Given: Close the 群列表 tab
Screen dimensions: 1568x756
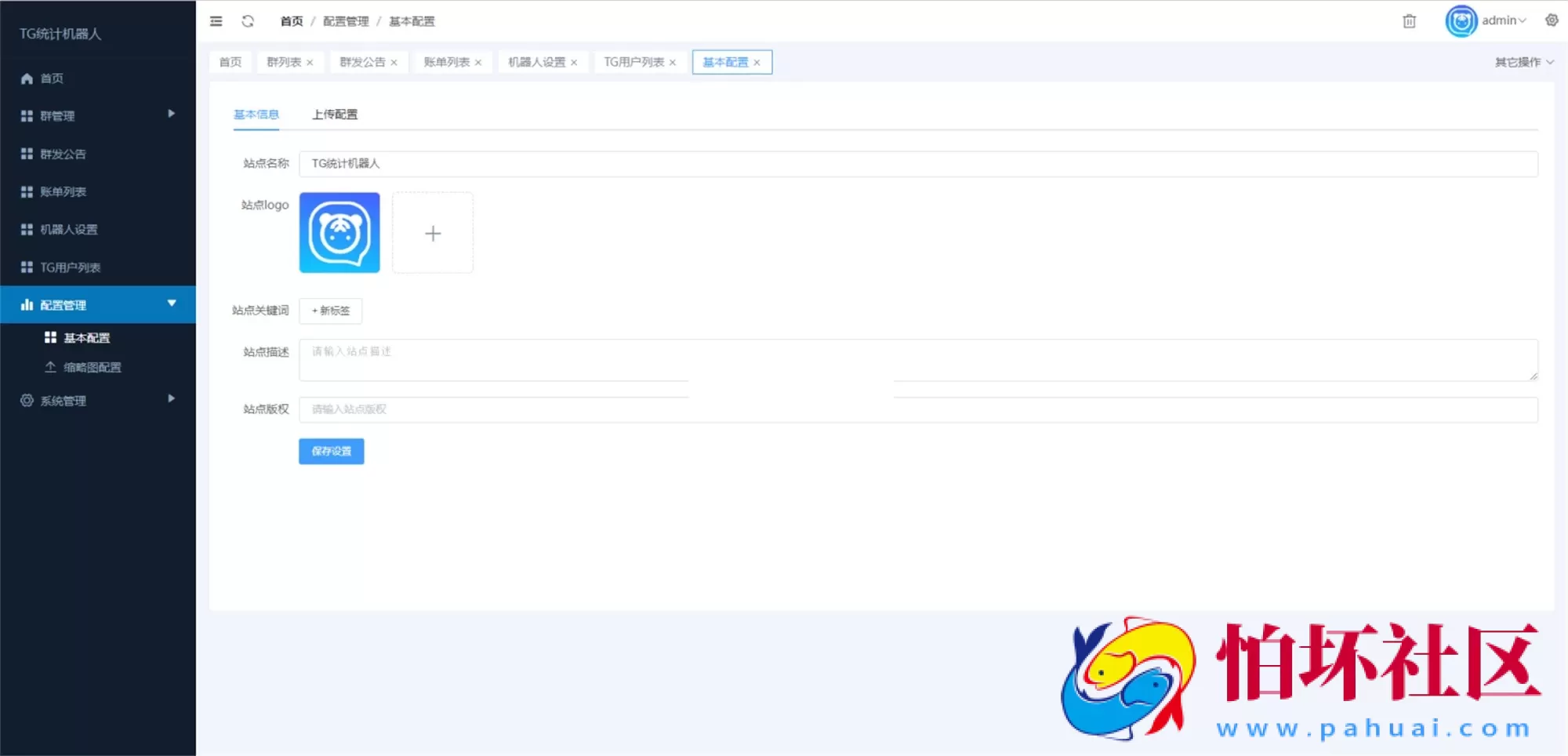Looking at the screenshot, I should 311,62.
